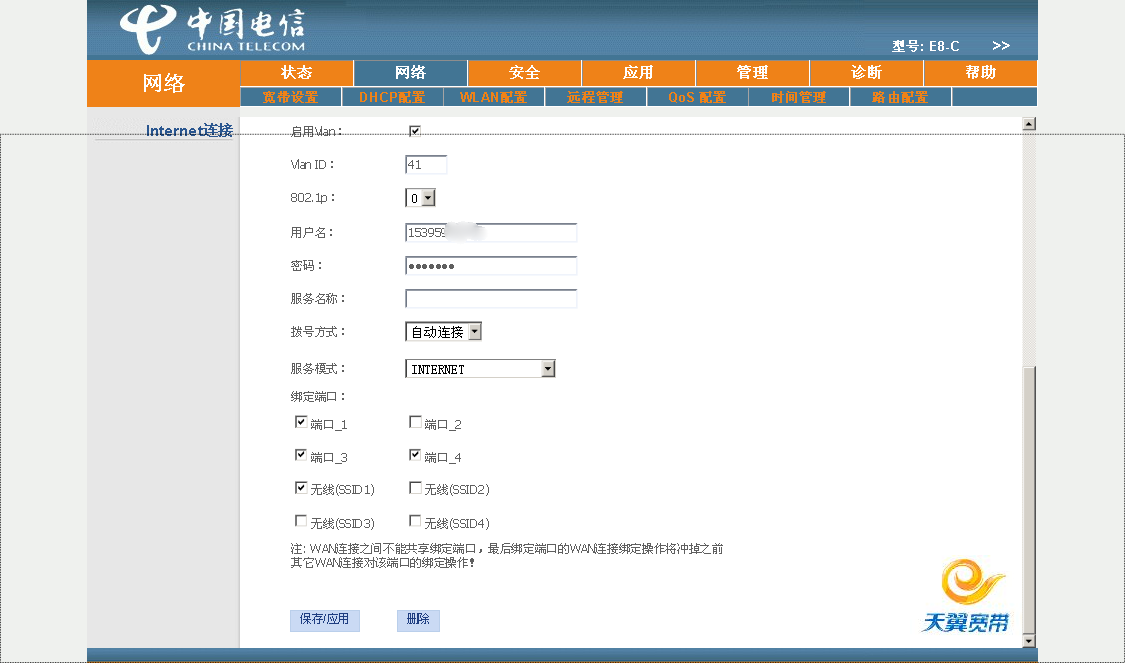The width and height of the screenshot is (1125, 663).
Task: Click the China Telecom logo
Action: tap(213, 30)
